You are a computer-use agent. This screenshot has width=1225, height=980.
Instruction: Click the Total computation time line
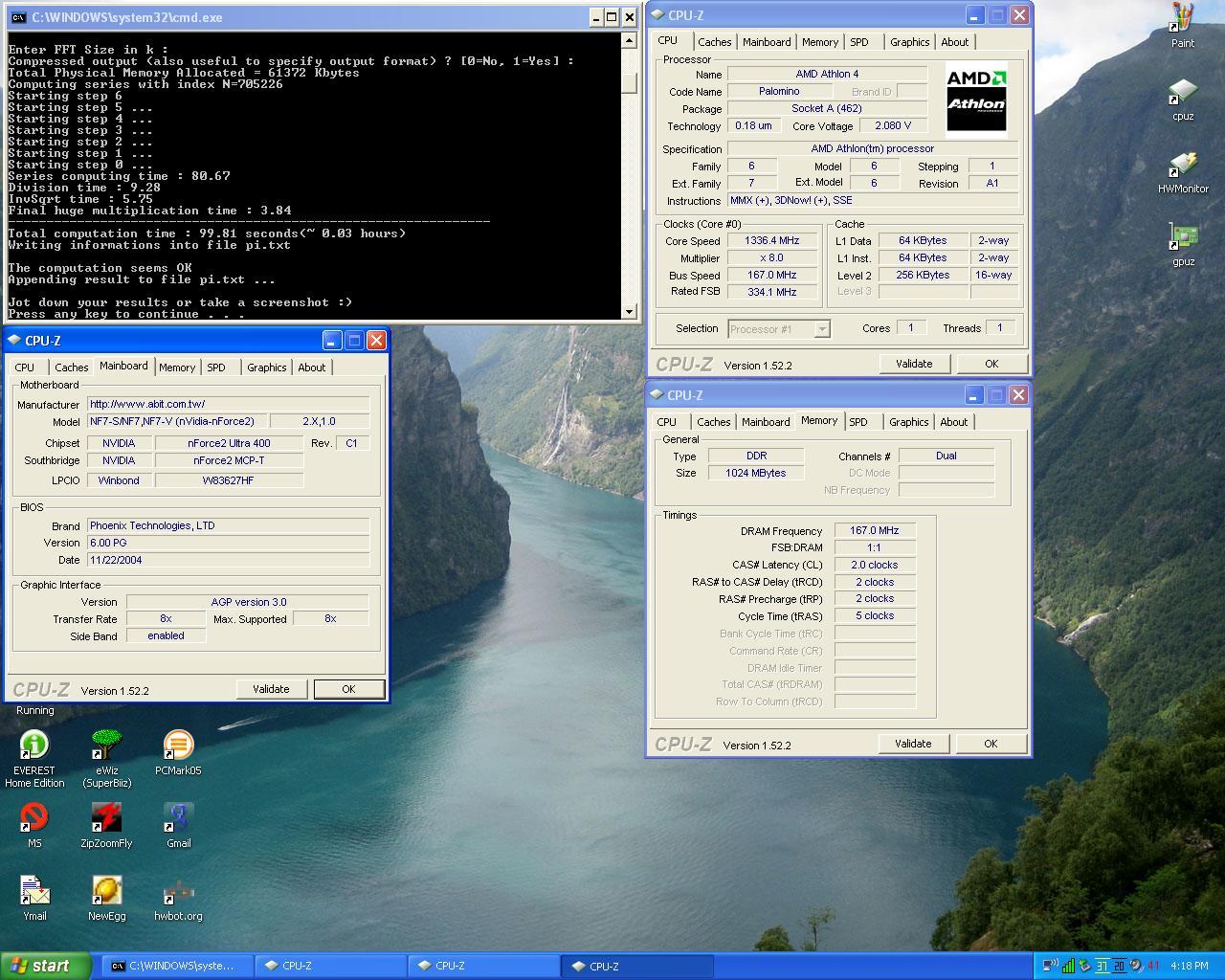coord(207,234)
